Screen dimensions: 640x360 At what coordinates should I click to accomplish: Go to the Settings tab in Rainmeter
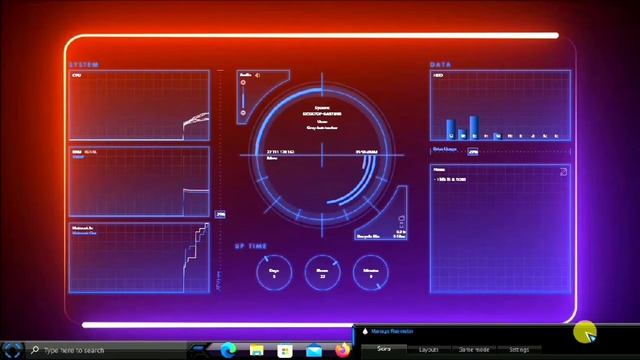click(519, 349)
